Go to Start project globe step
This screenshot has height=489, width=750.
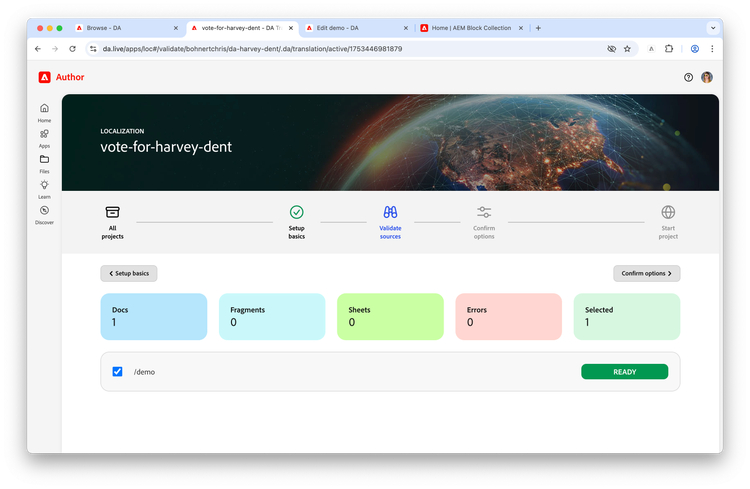click(x=668, y=212)
